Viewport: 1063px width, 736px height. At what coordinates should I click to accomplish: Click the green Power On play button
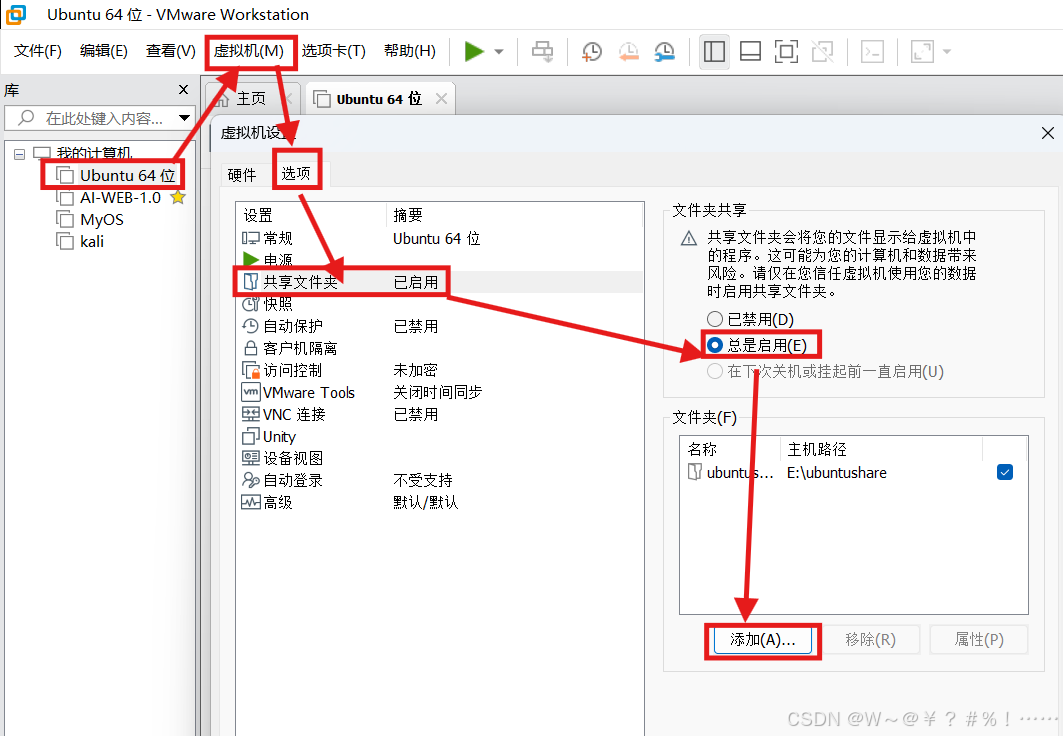pos(474,52)
